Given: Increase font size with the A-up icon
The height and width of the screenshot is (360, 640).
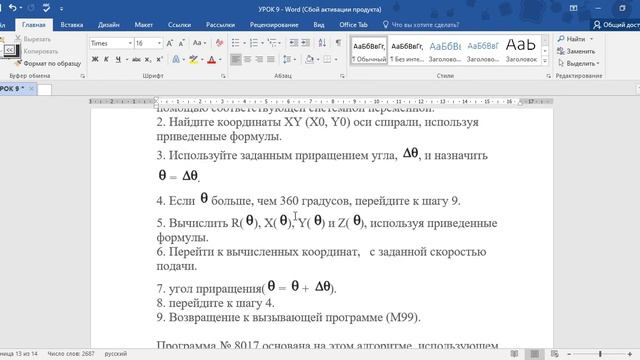Looking at the screenshot, I should point(170,43).
